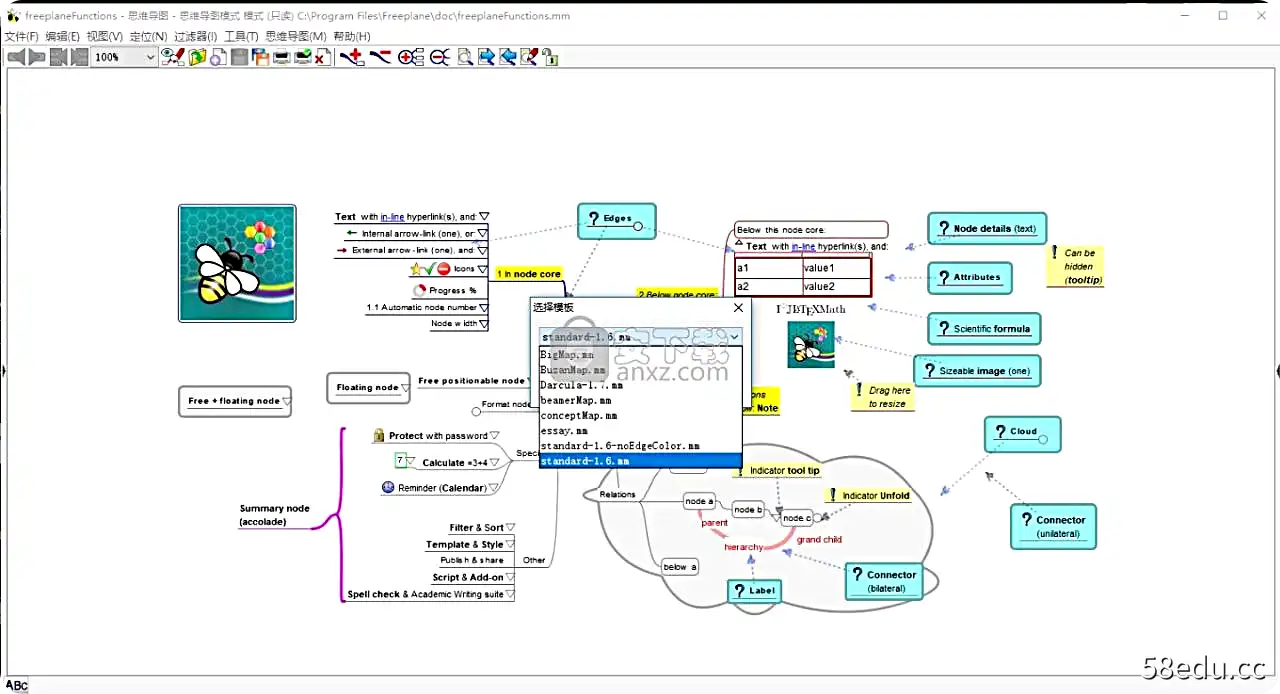Viewport: 1280px width, 694px height.
Task: Toggle map edit mode (eye and pen icon)
Action: click(173, 57)
